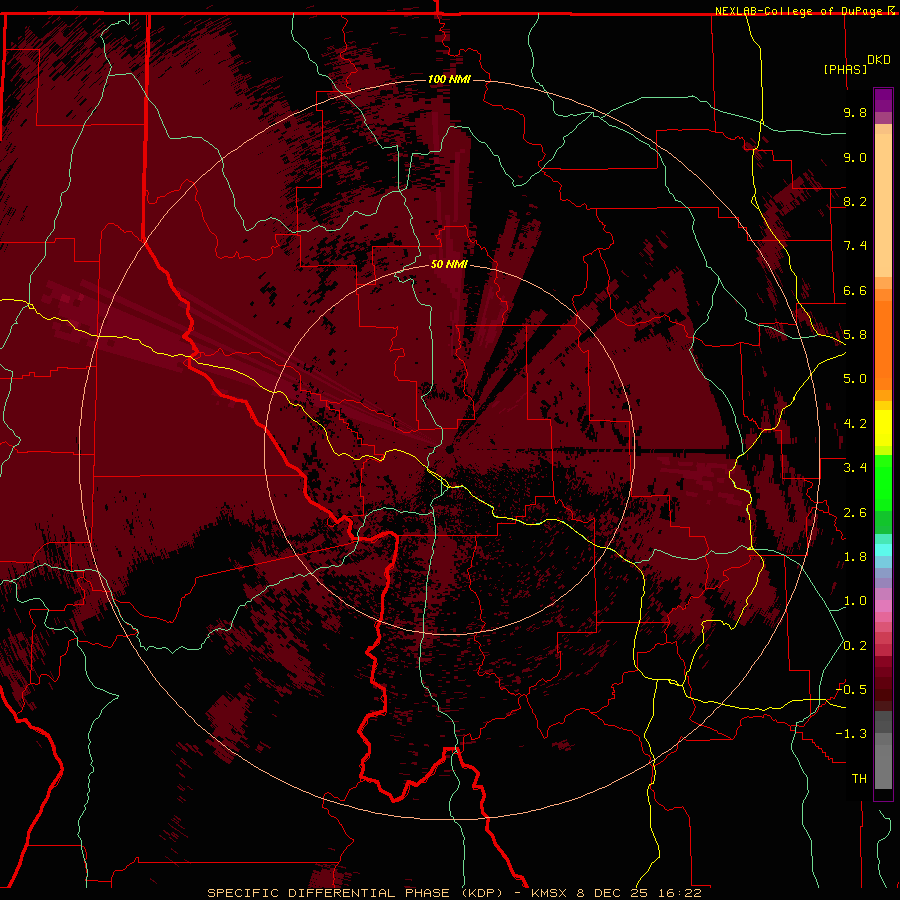Click the 50 NMI range ring label

449,264
